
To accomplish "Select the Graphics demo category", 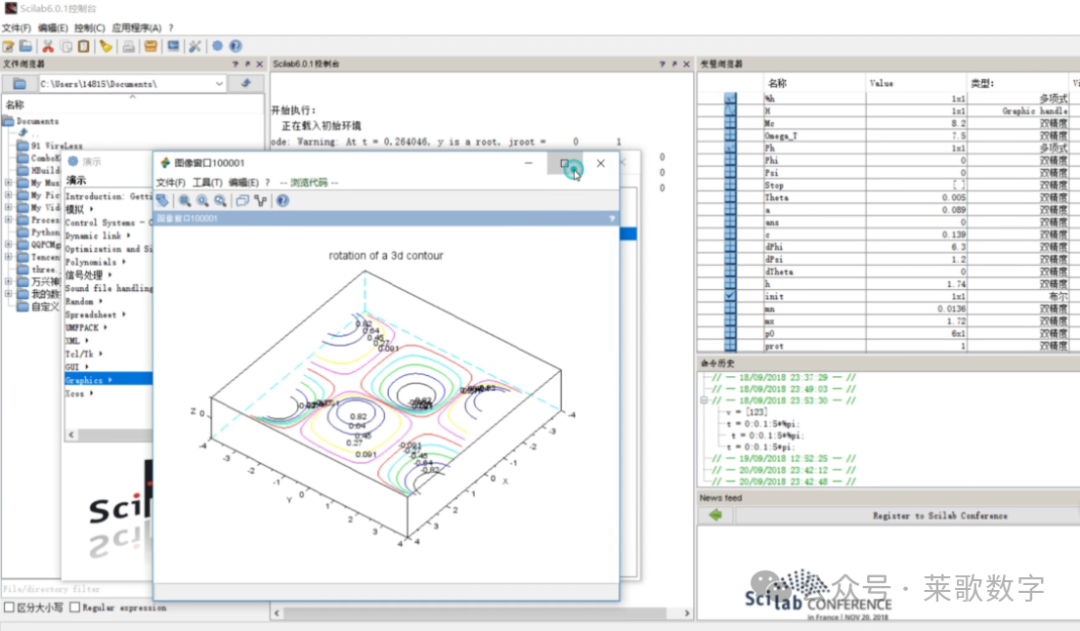I will pos(108,380).
